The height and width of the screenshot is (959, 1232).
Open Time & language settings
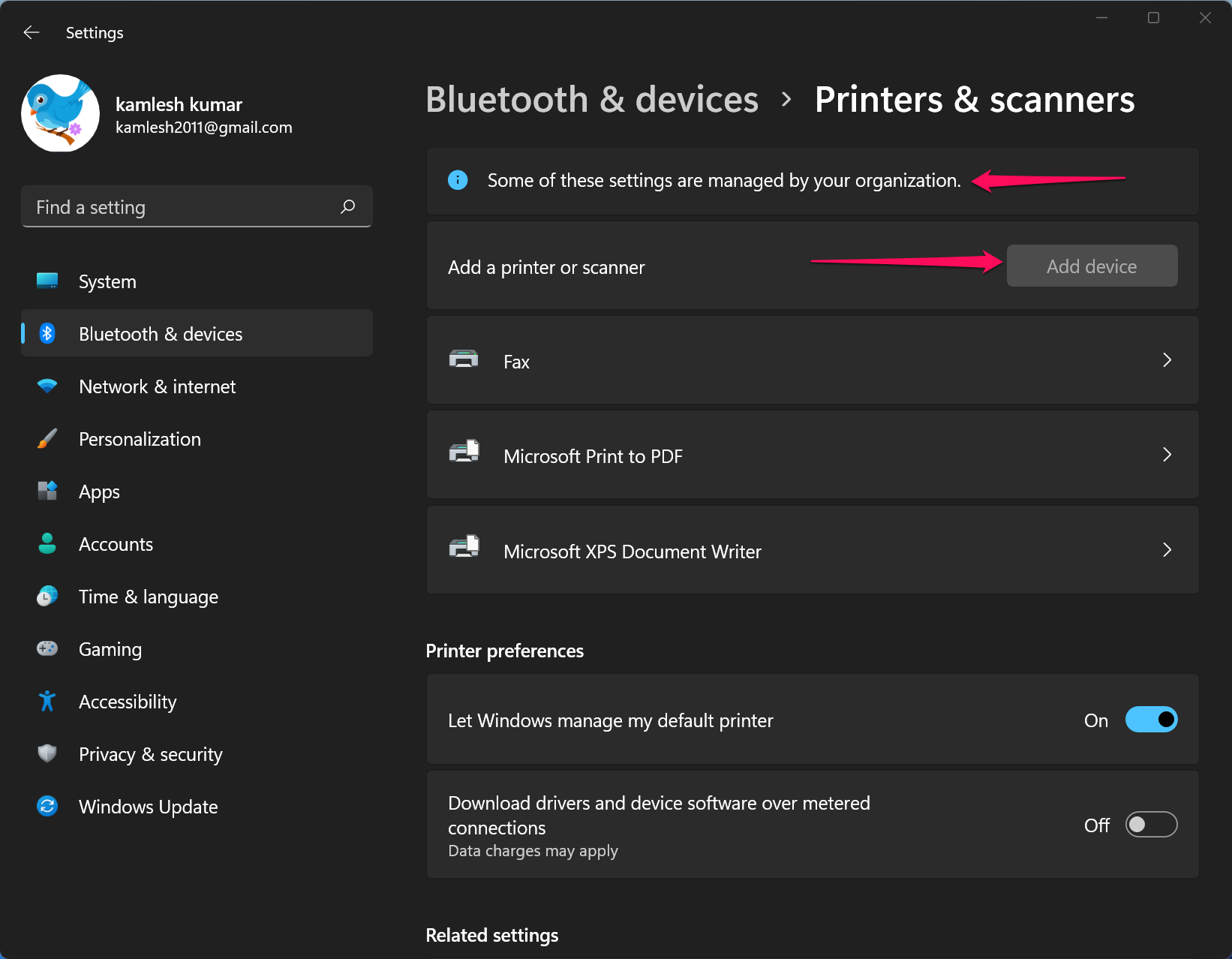(197, 597)
